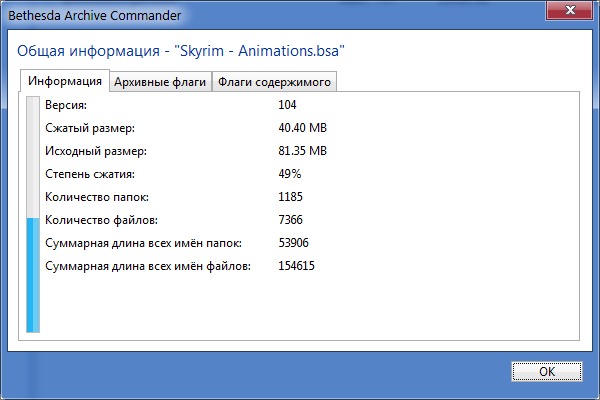Screen dimensions: 600x400
Task: Click the folder names total length value 53906
Action: point(294,243)
